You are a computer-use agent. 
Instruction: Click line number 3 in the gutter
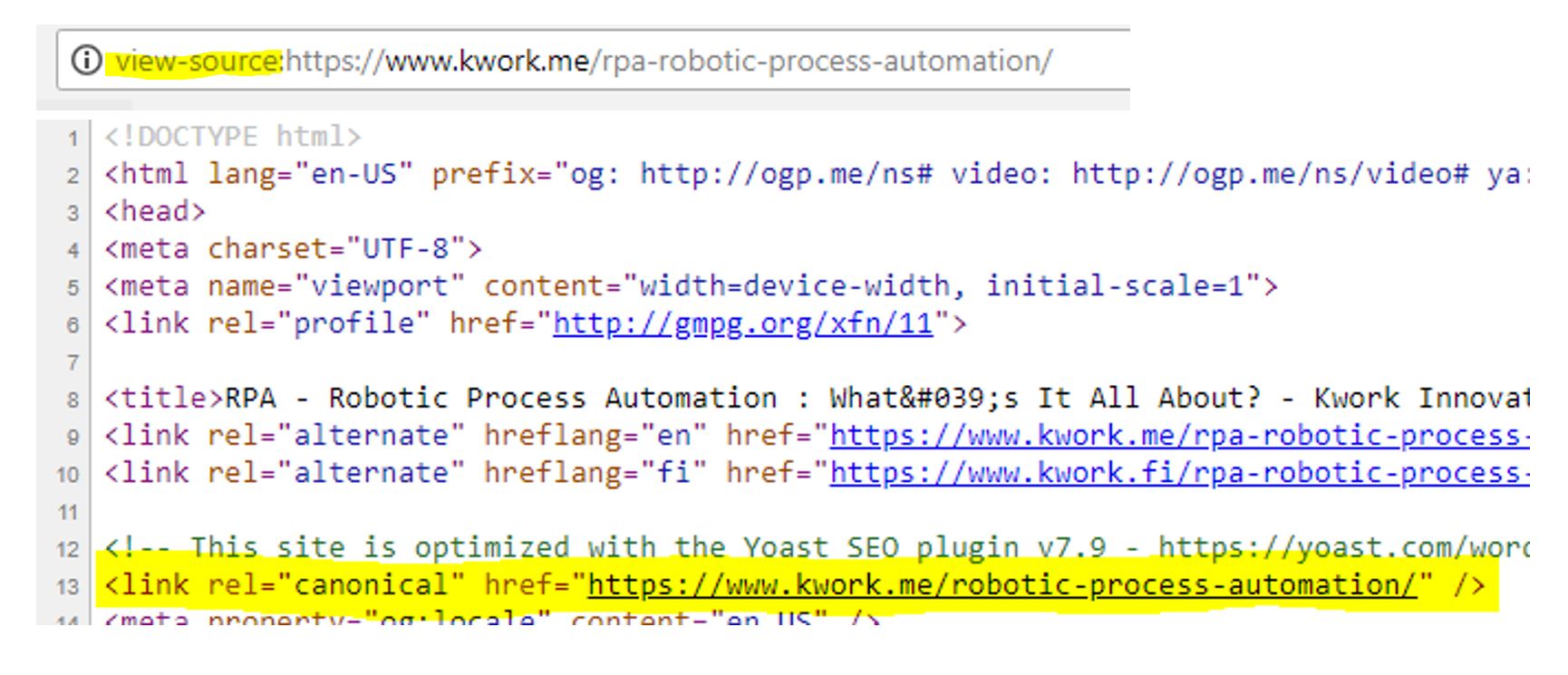pos(73,213)
